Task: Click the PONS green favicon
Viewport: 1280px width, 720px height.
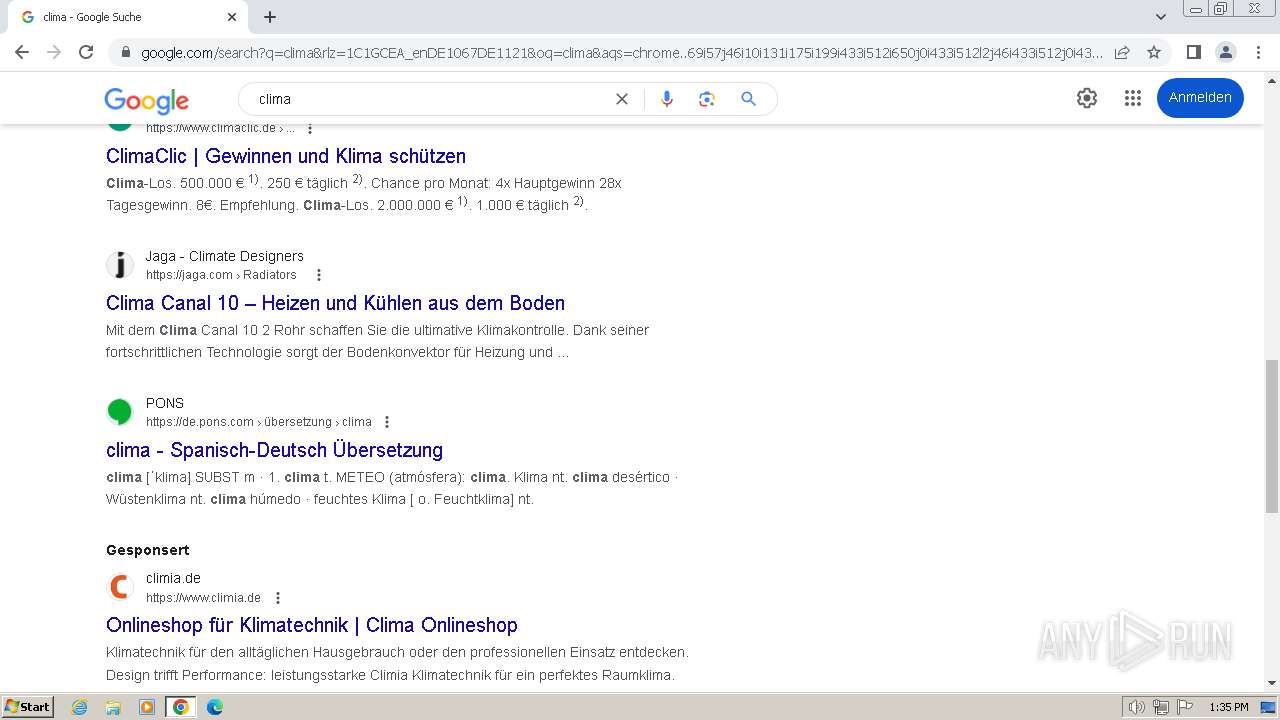Action: pyautogui.click(x=120, y=412)
